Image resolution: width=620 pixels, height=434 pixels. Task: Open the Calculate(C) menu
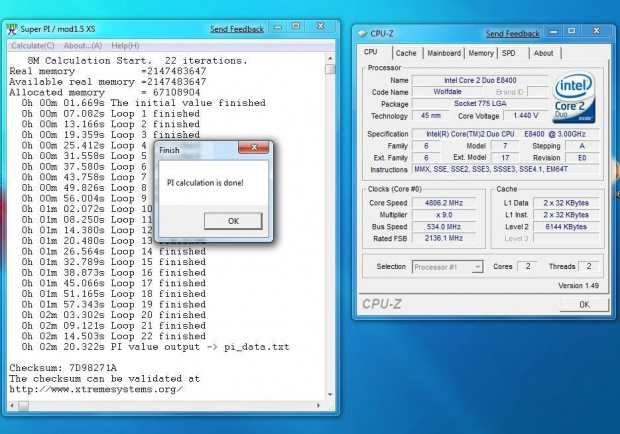tap(33, 45)
